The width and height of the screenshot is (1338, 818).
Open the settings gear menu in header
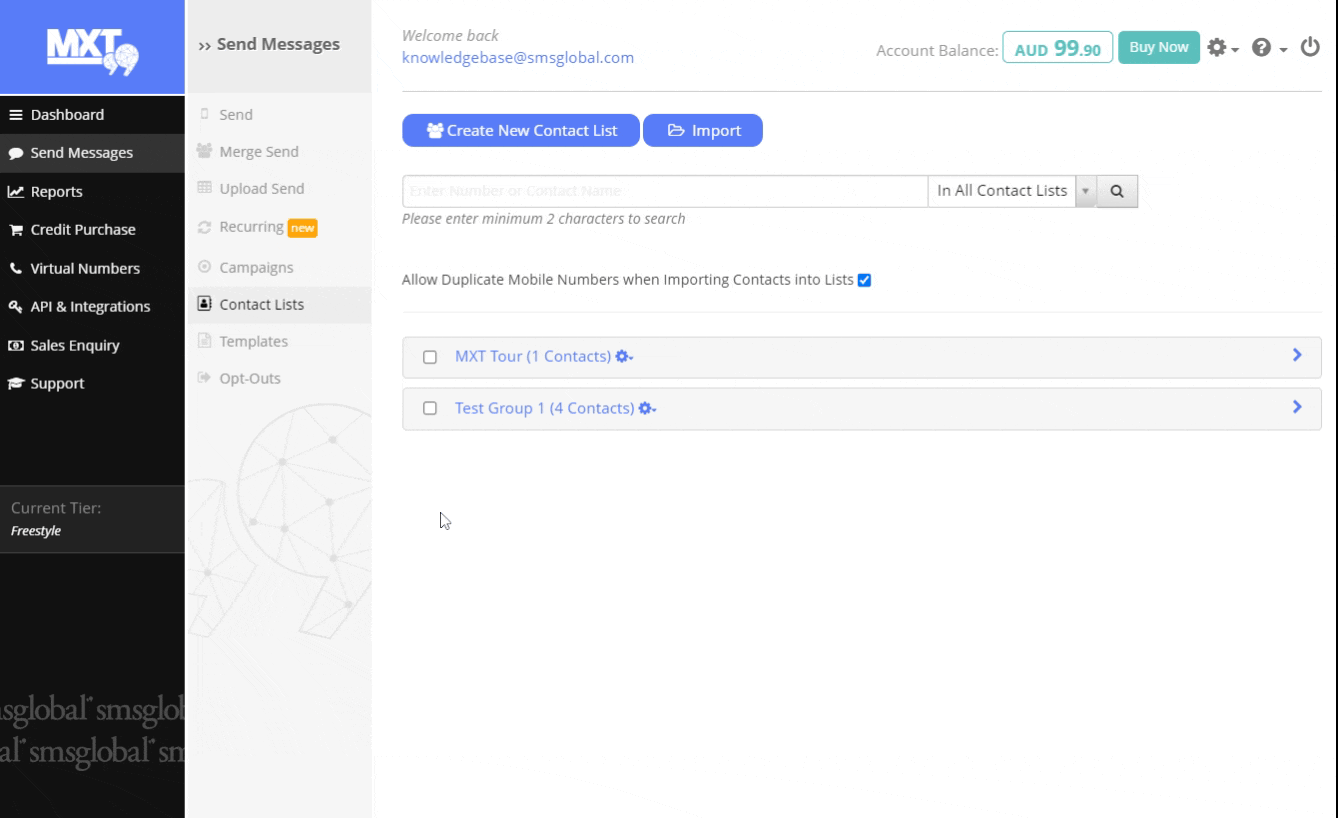coord(1223,48)
